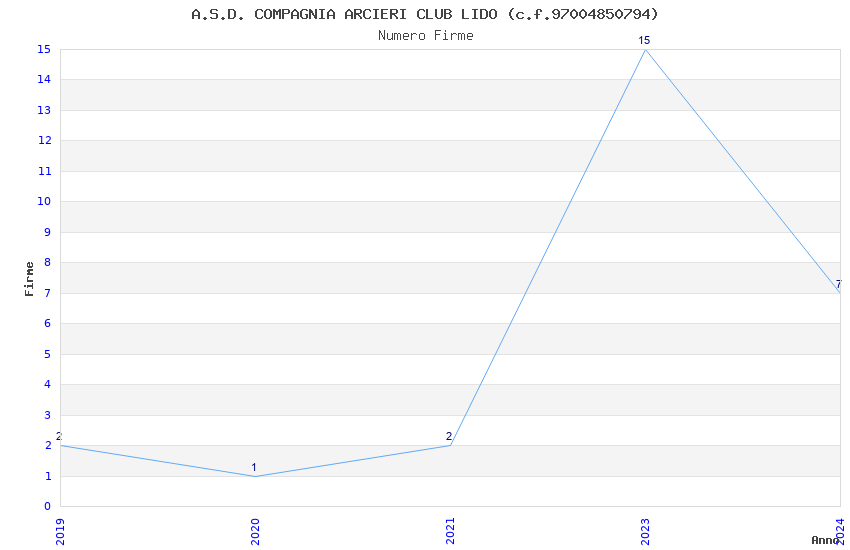Image resolution: width=850 pixels, height=550 pixels.
Task: Select the 2020 x-axis year label
Action: pyautogui.click(x=255, y=532)
